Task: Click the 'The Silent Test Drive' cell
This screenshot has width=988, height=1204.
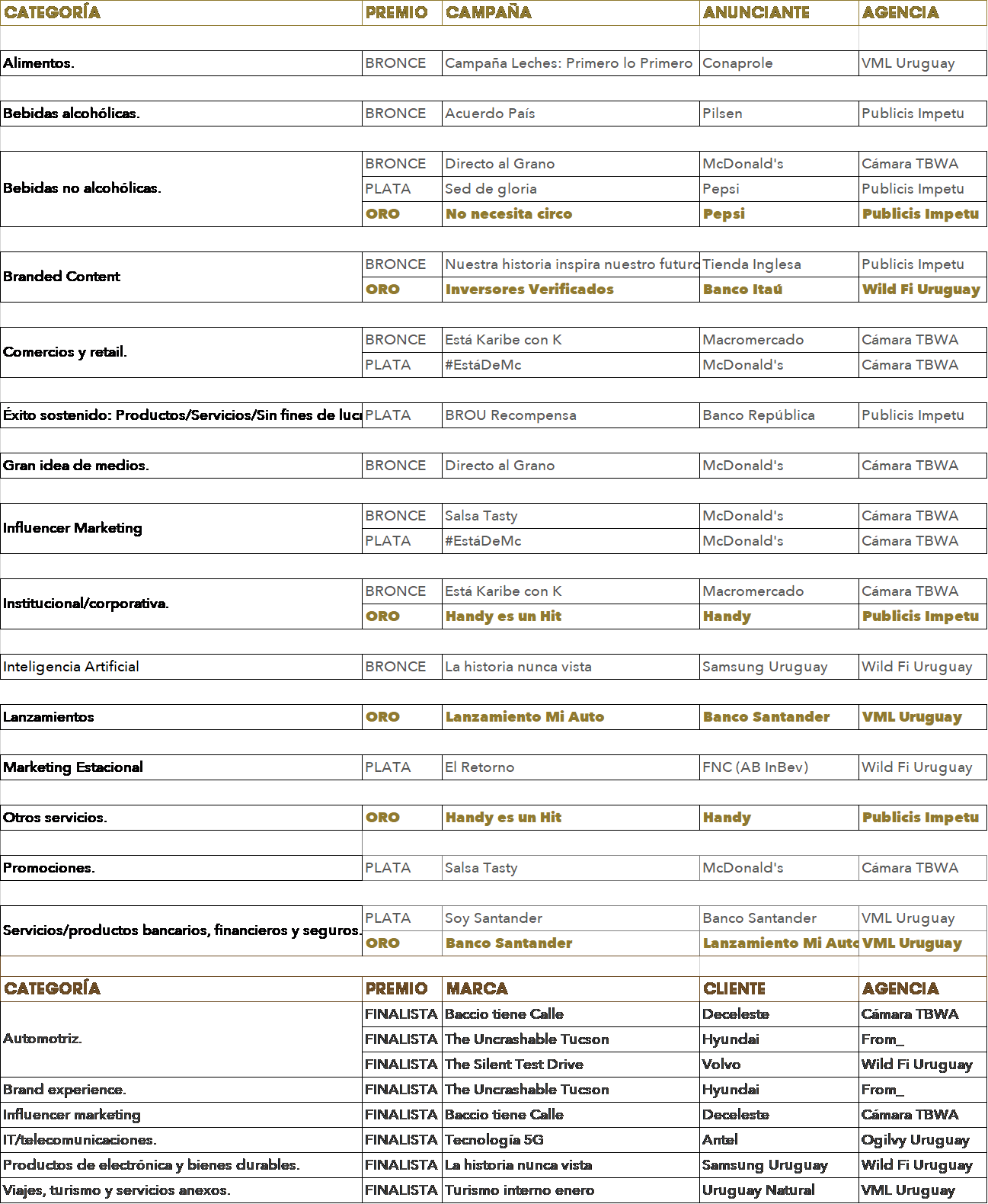Action: [x=571, y=1065]
